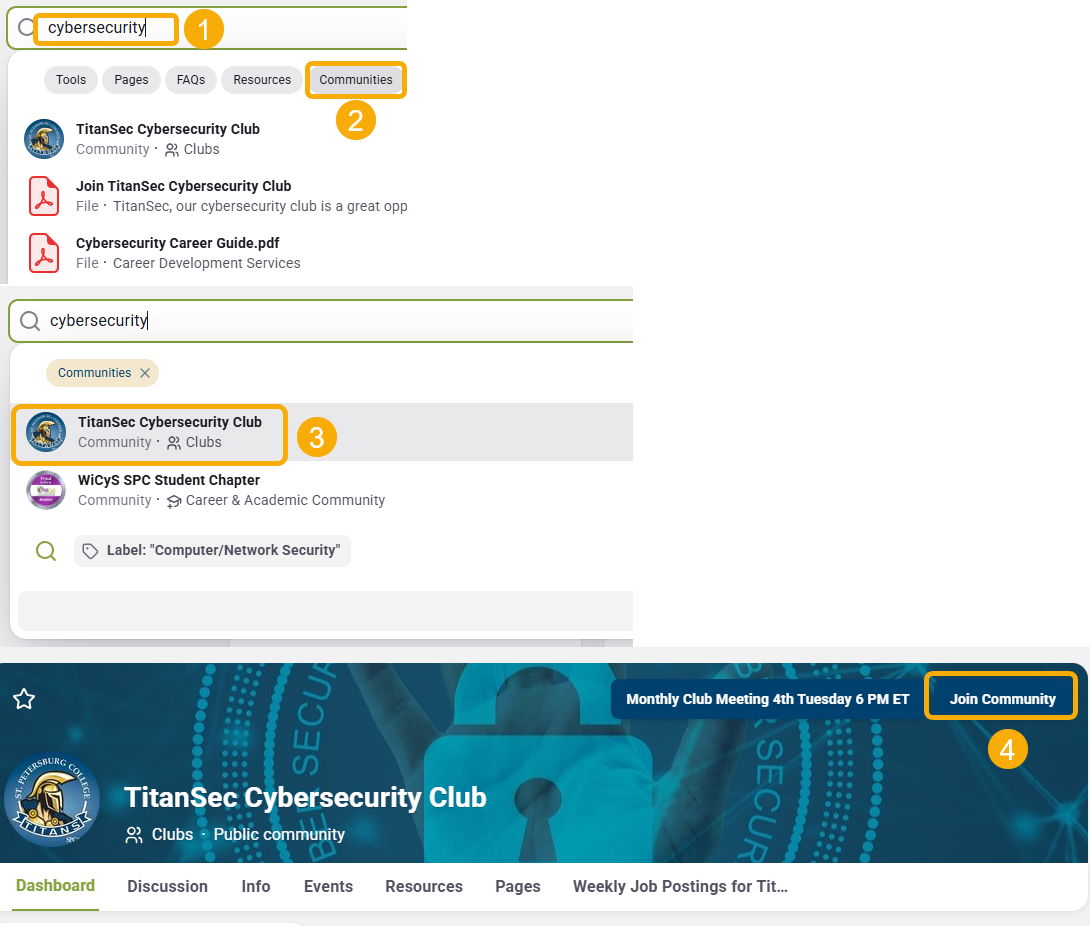Click the second search box with cybersecurity
1090x926 pixels.
(321, 320)
